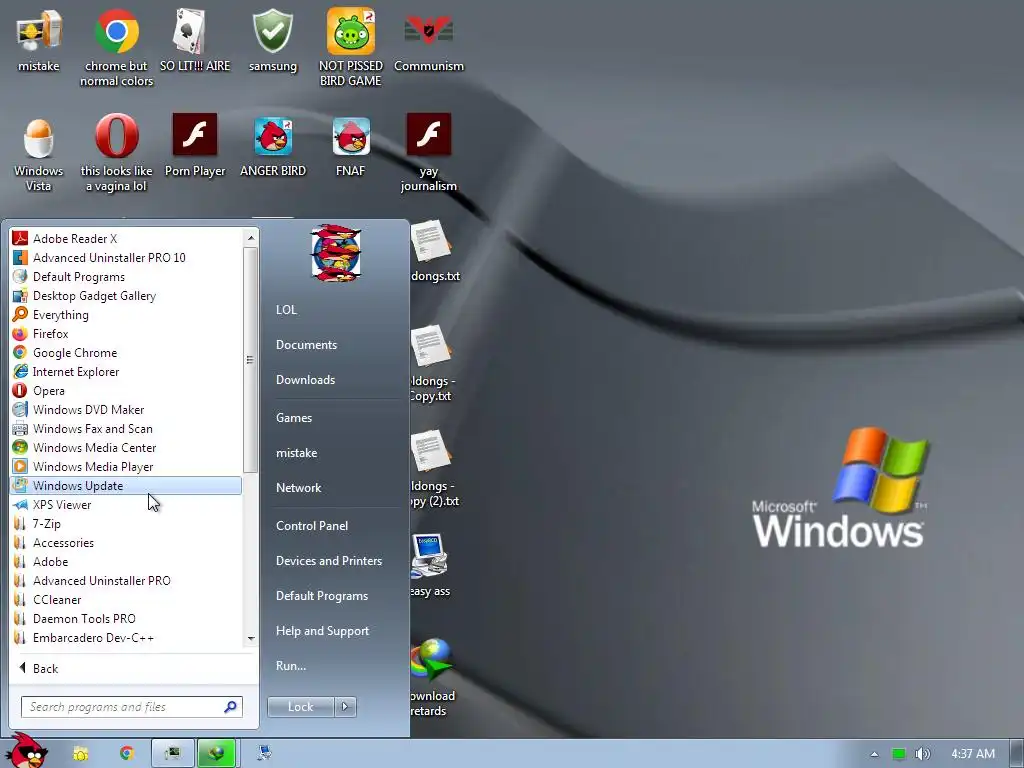
Task: Open Windows Fax and Scan
Action: pos(126,428)
